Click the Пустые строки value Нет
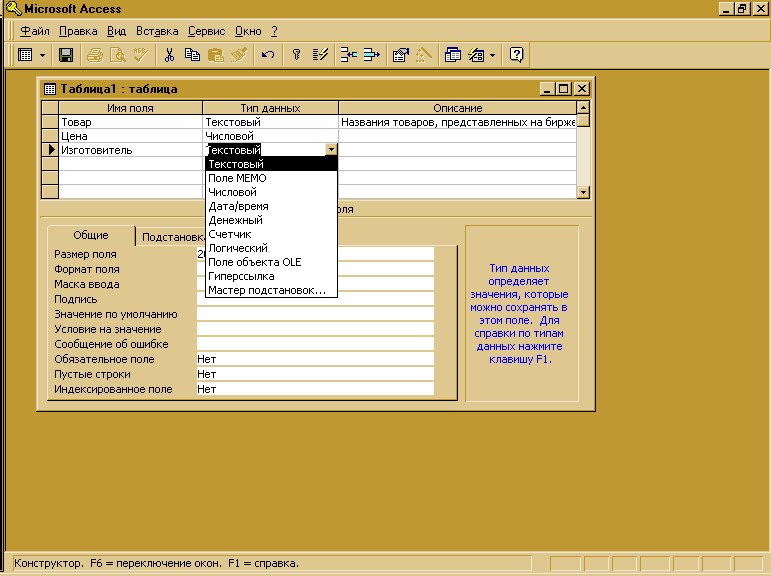Viewport: 771px width, 576px height. (315, 374)
